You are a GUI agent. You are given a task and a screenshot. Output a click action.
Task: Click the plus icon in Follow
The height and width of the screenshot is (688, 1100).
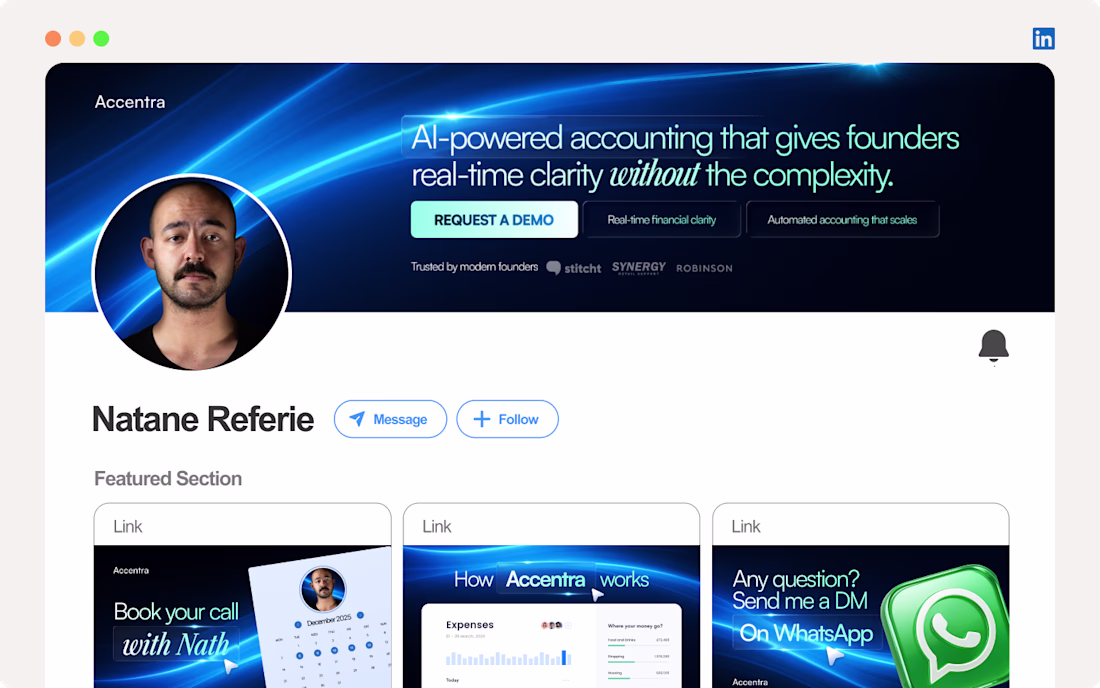tap(482, 419)
